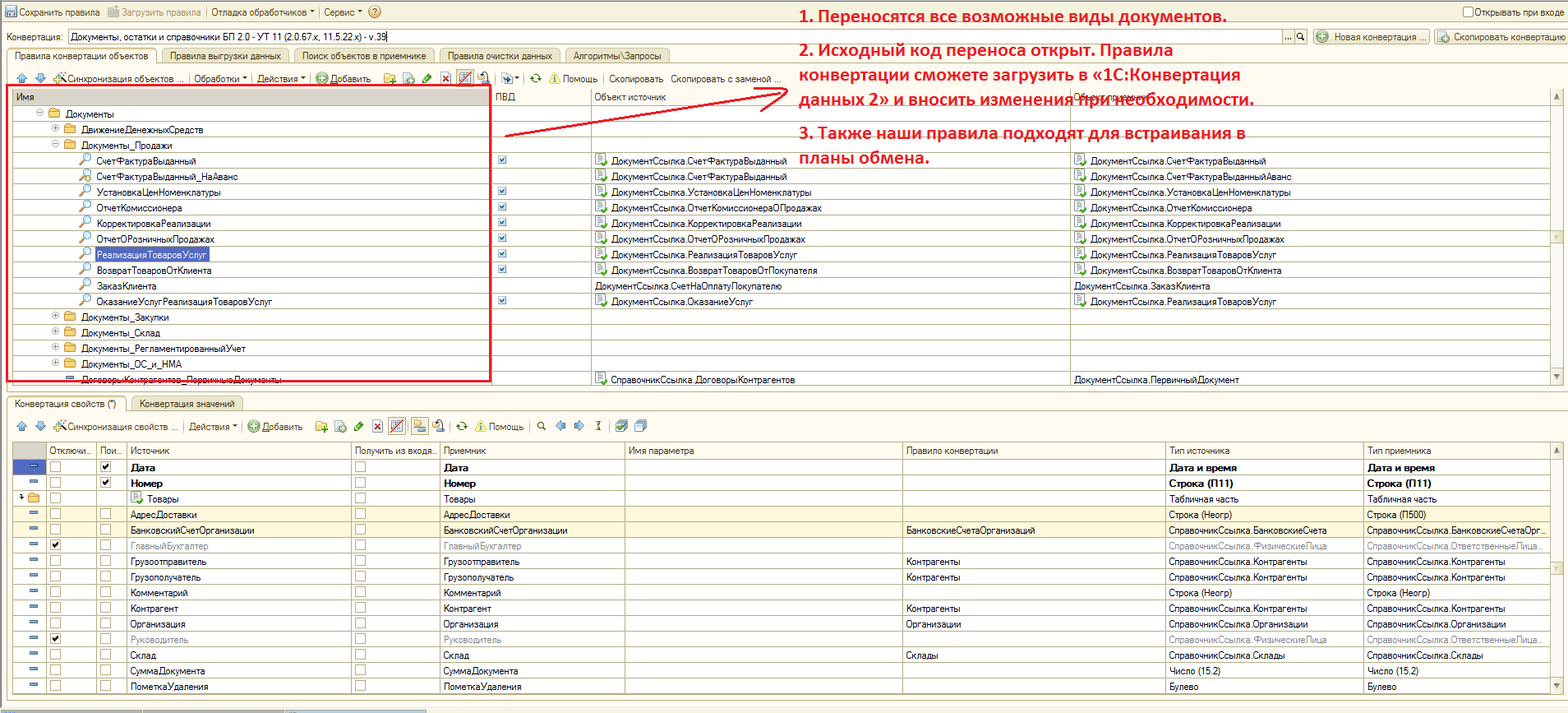Click "Скопировать конвертацию" button

click(x=1501, y=37)
